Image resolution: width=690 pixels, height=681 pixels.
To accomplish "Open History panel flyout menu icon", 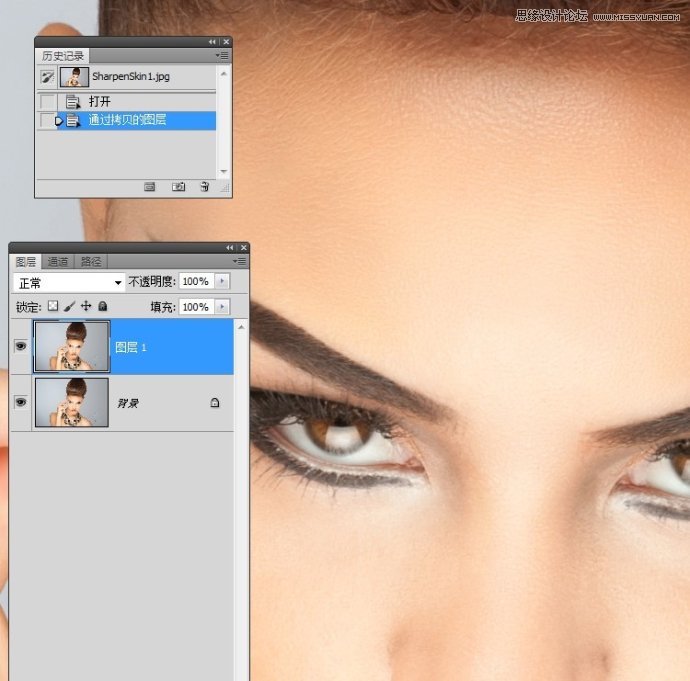I will tap(222, 55).
